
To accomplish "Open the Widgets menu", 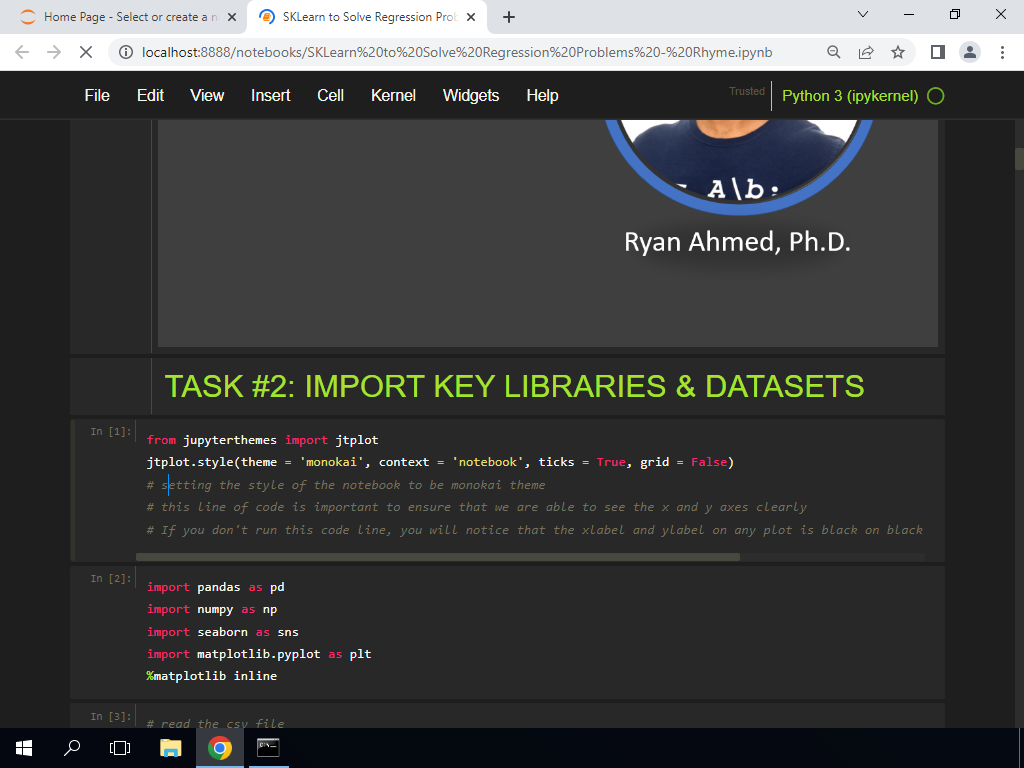I will 471,95.
